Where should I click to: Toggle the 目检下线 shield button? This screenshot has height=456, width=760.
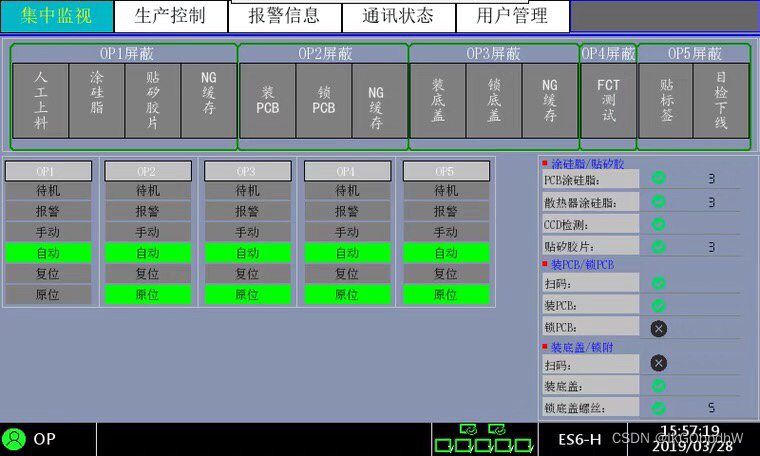pyautogui.click(x=721, y=101)
